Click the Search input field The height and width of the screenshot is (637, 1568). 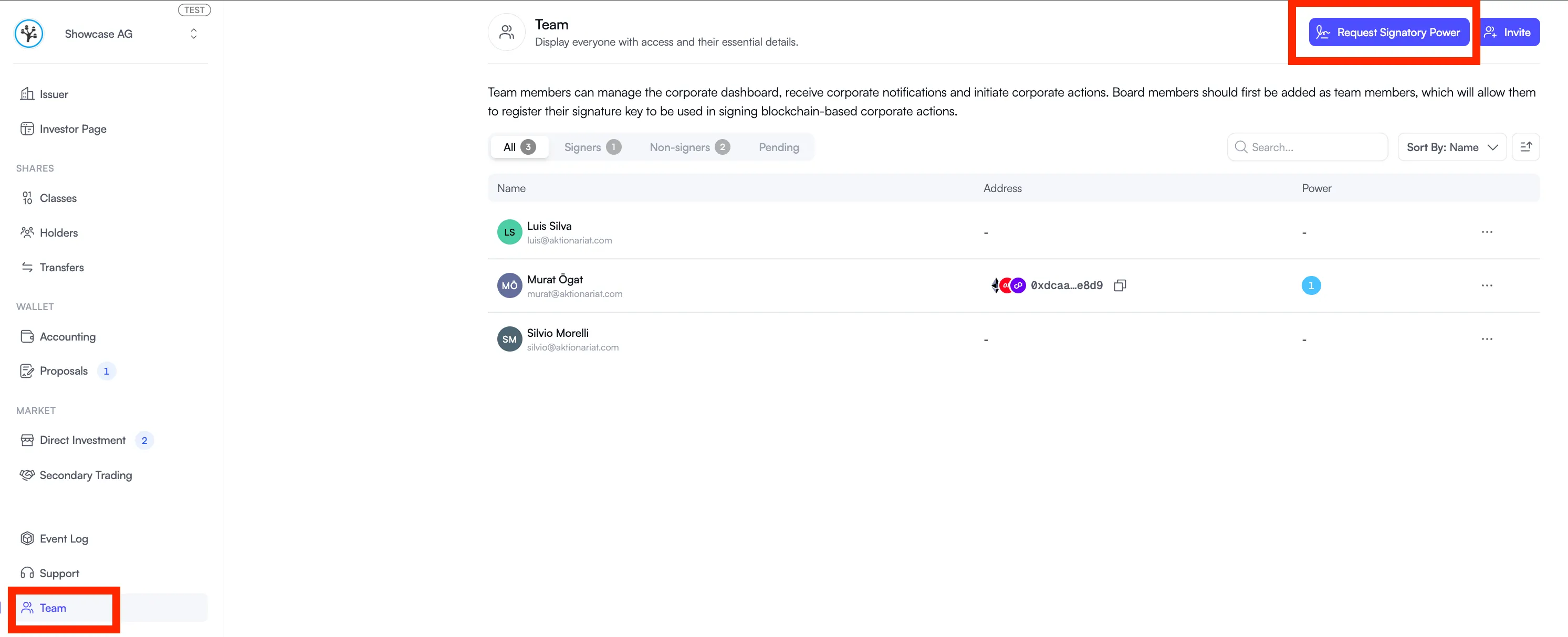1308,146
